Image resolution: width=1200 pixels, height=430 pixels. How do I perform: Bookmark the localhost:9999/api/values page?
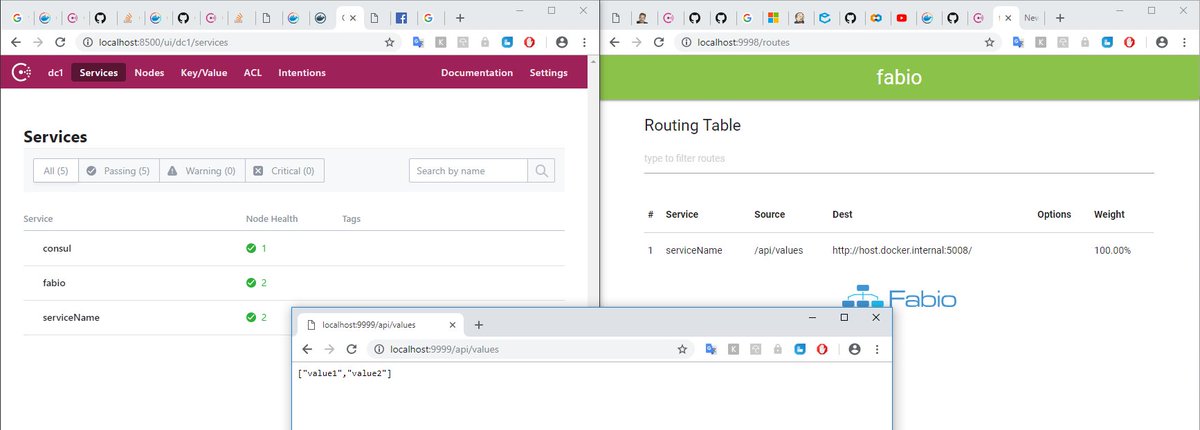pyautogui.click(x=682, y=349)
